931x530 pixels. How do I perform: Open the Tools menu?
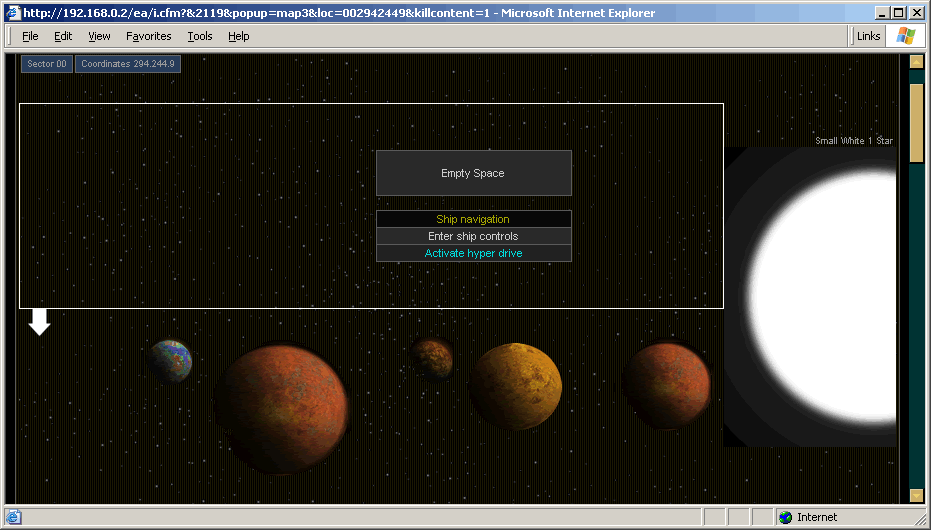pos(200,36)
